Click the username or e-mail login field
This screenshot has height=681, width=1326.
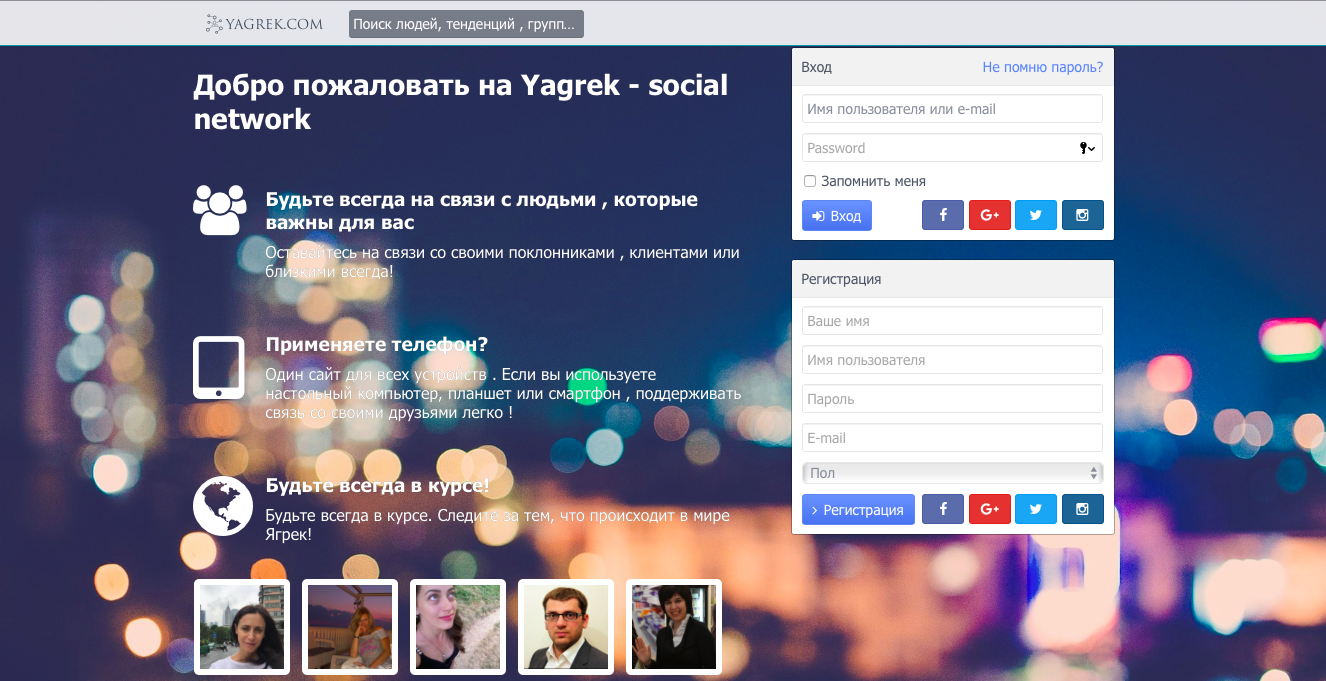point(952,109)
